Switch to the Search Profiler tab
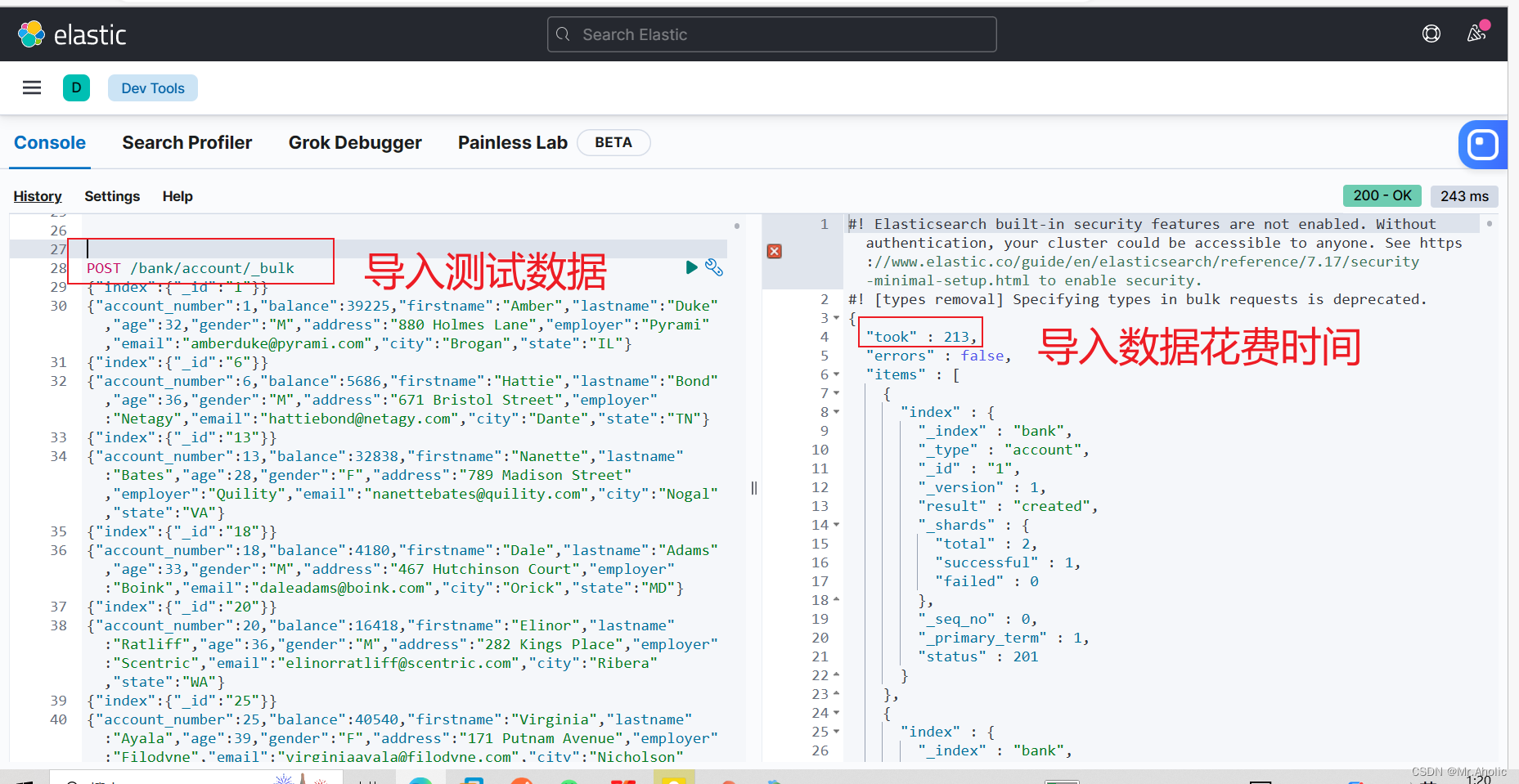The width and height of the screenshot is (1519, 784). coord(187,142)
